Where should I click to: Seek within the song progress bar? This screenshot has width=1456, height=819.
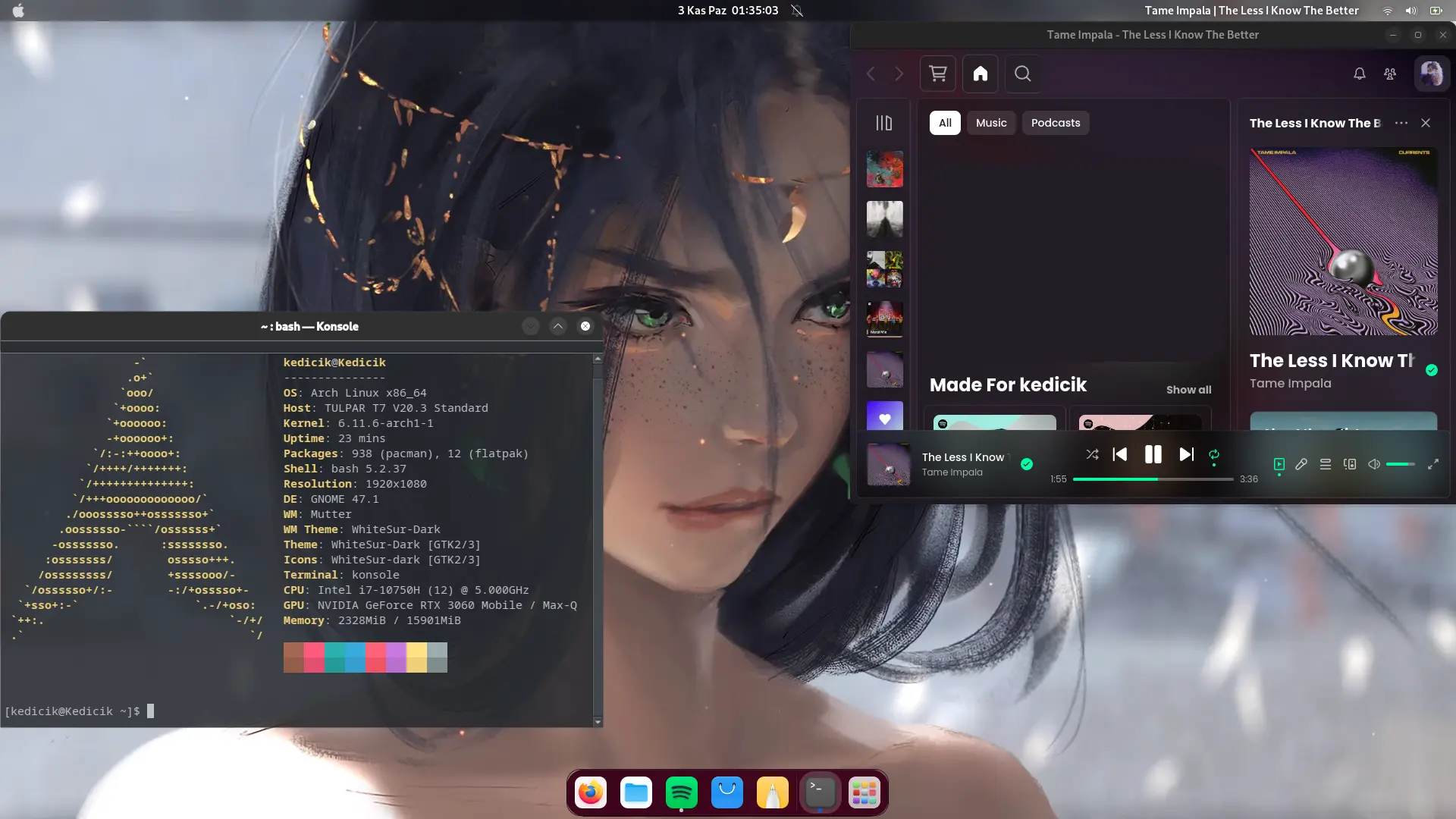click(1153, 479)
